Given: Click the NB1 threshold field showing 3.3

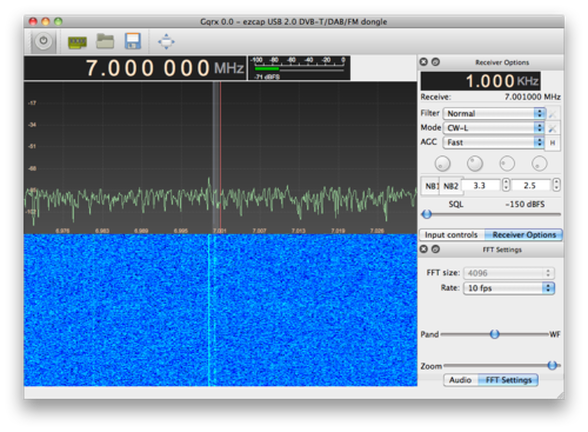Looking at the screenshot, I should point(481,185).
